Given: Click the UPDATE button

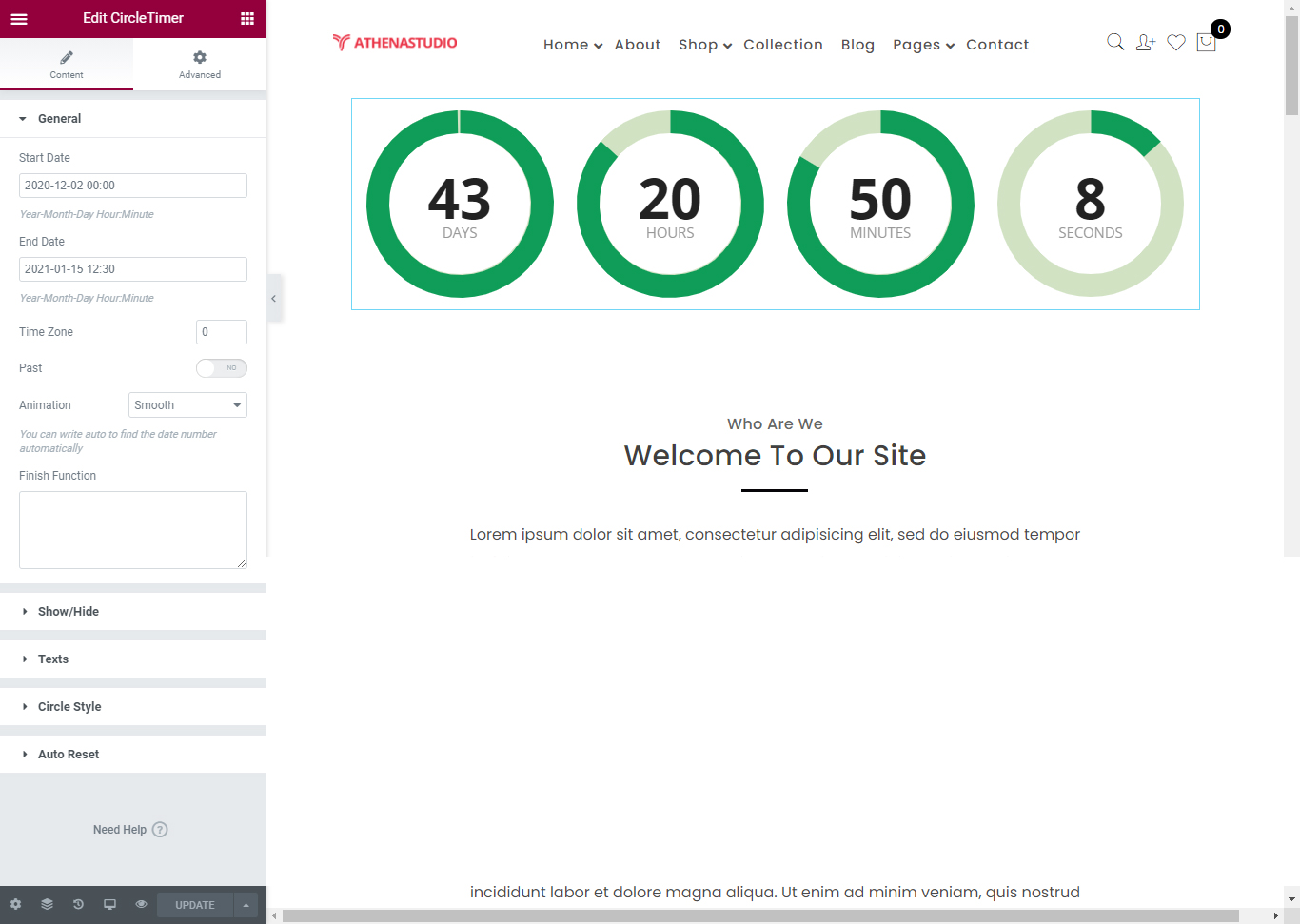Looking at the screenshot, I should 194,904.
